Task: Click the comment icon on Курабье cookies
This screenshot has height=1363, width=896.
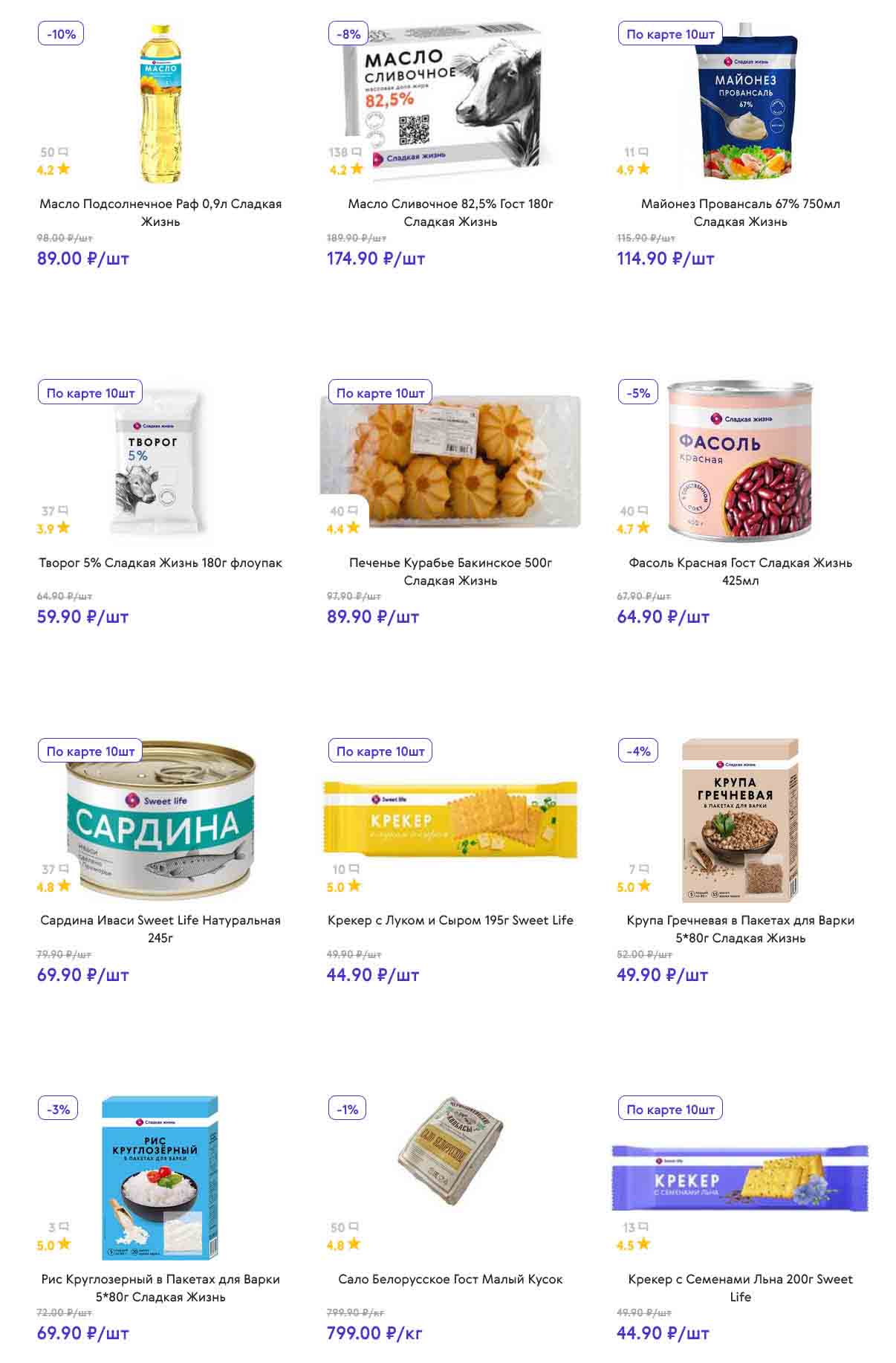Action: tap(354, 511)
